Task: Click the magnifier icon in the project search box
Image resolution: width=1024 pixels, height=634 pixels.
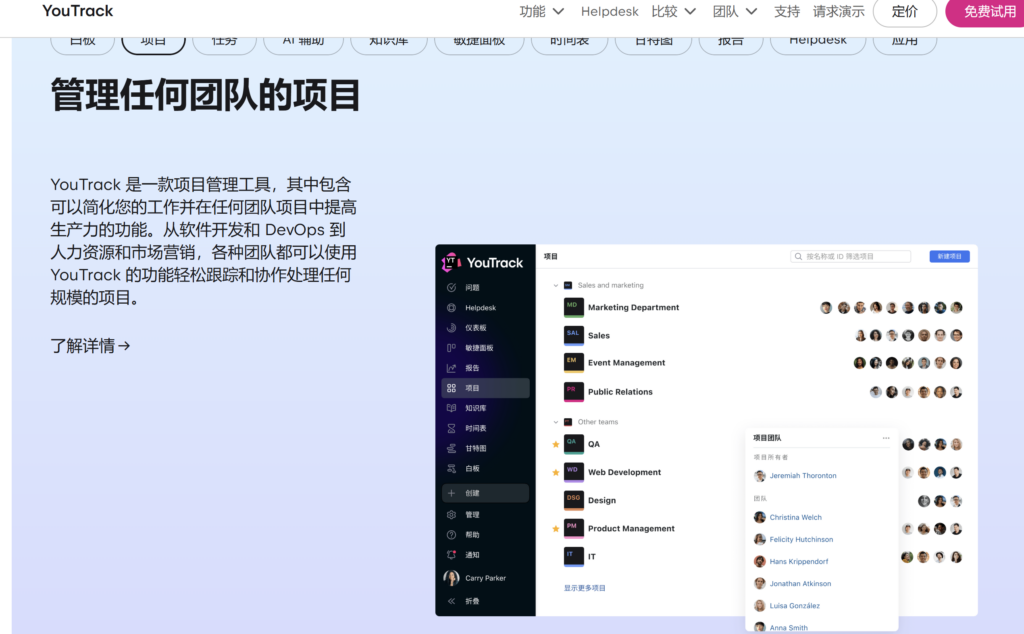Action: (x=798, y=257)
